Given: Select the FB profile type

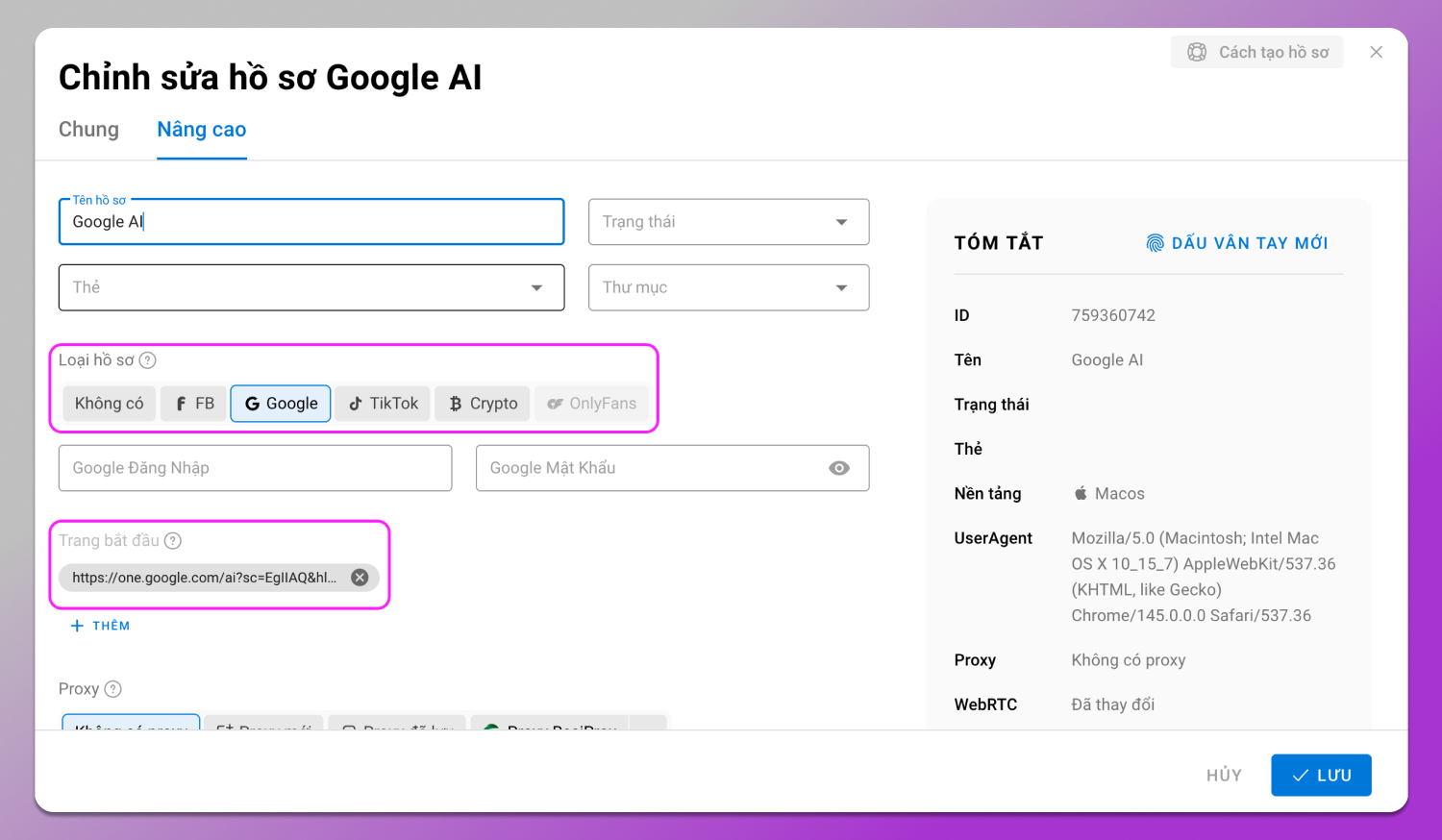Looking at the screenshot, I should pos(194,404).
